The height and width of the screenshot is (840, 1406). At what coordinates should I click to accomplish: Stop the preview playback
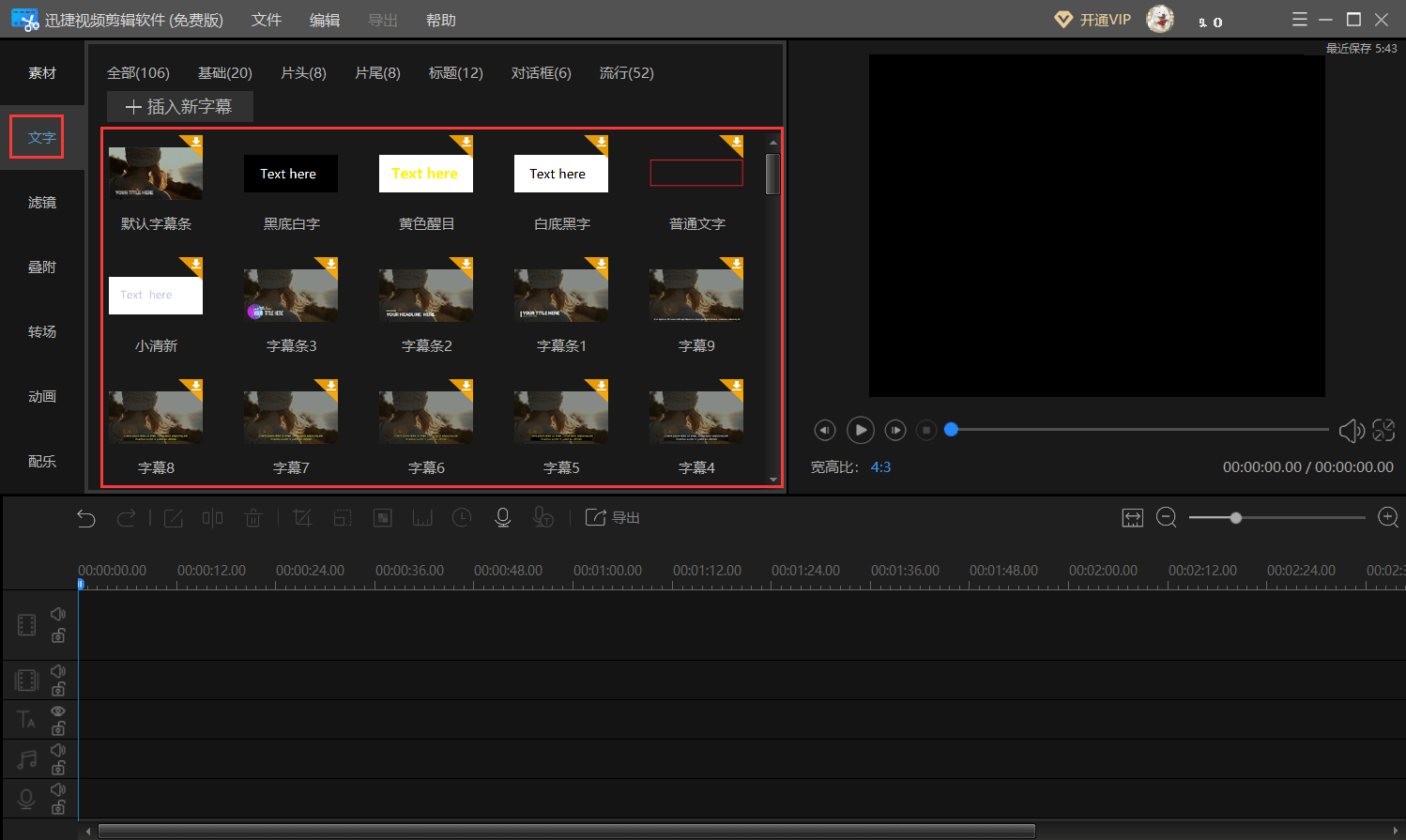(x=925, y=430)
